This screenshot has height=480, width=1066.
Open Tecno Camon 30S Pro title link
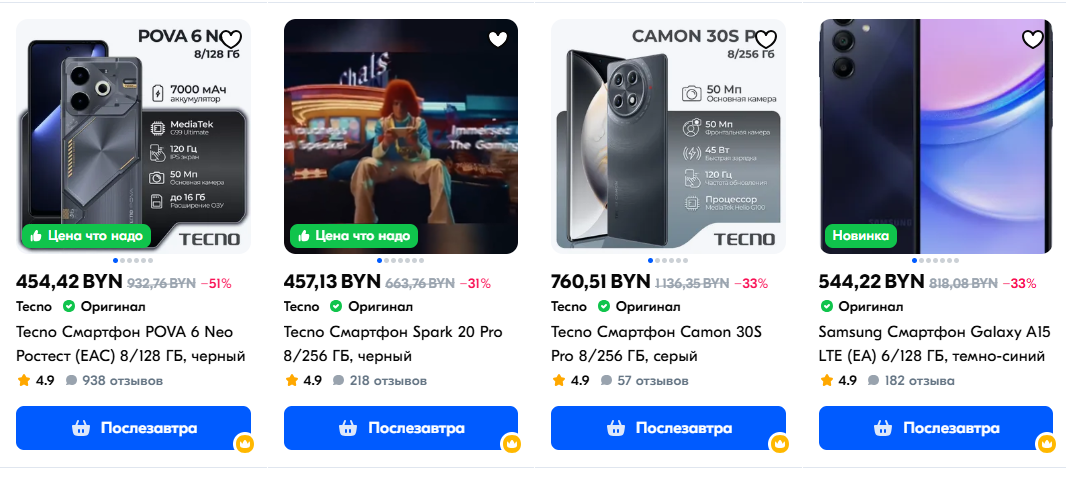coord(657,344)
